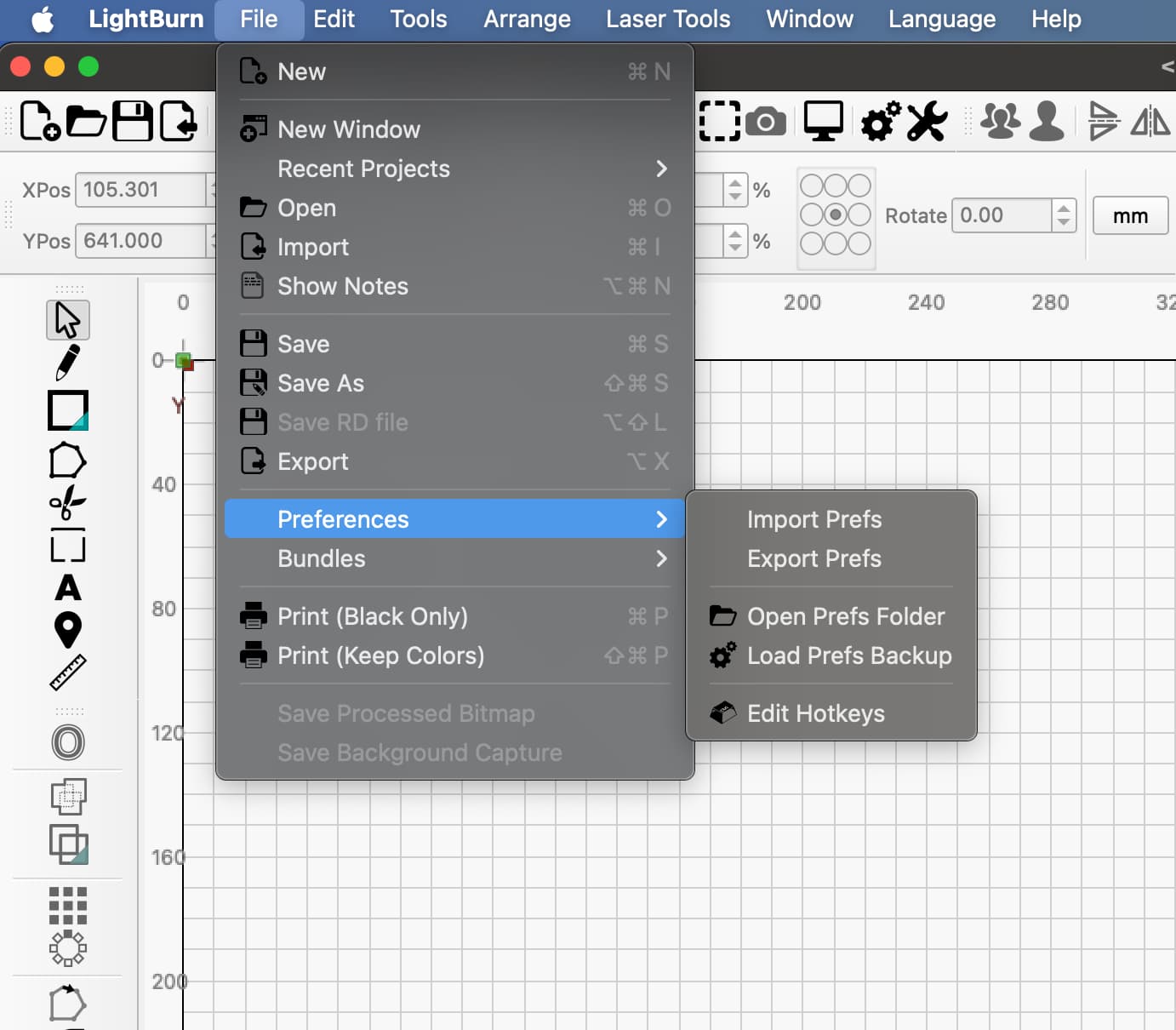Click the Grid Array icon

click(68, 906)
